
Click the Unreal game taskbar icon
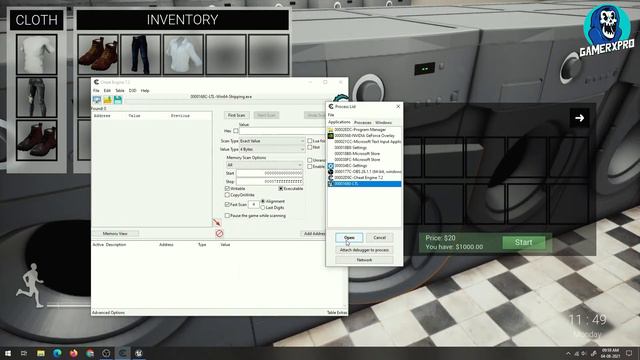pyautogui.click(x=139, y=353)
